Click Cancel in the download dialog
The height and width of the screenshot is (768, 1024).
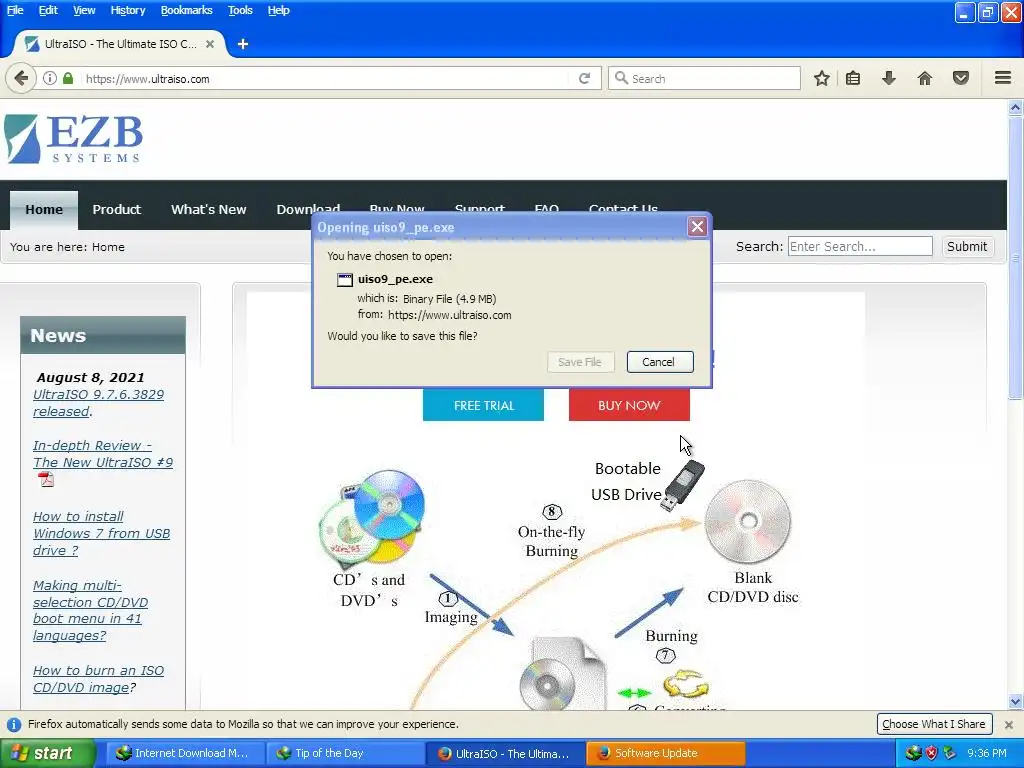pos(660,362)
